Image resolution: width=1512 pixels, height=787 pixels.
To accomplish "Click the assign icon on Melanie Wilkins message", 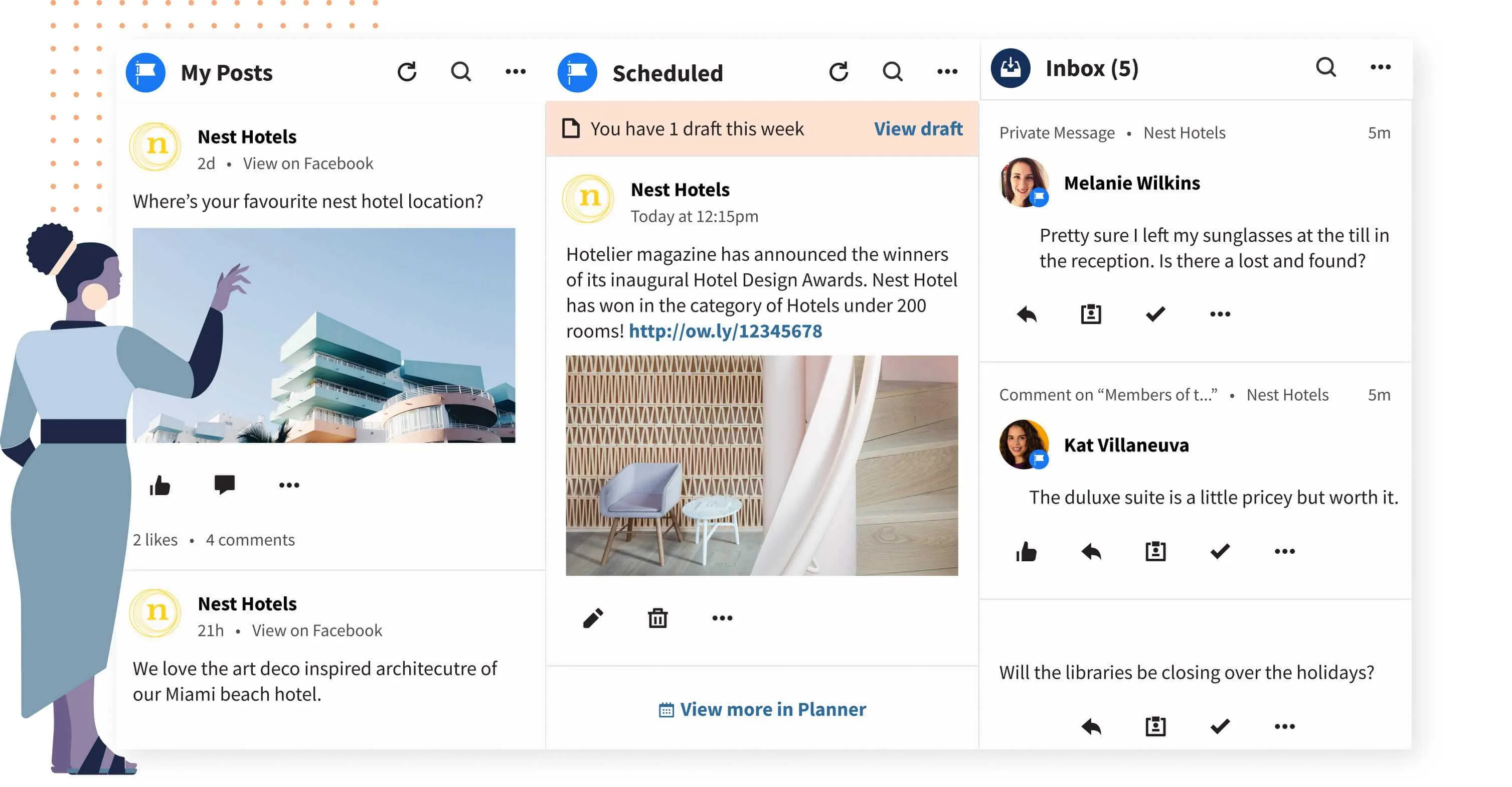I will point(1090,313).
